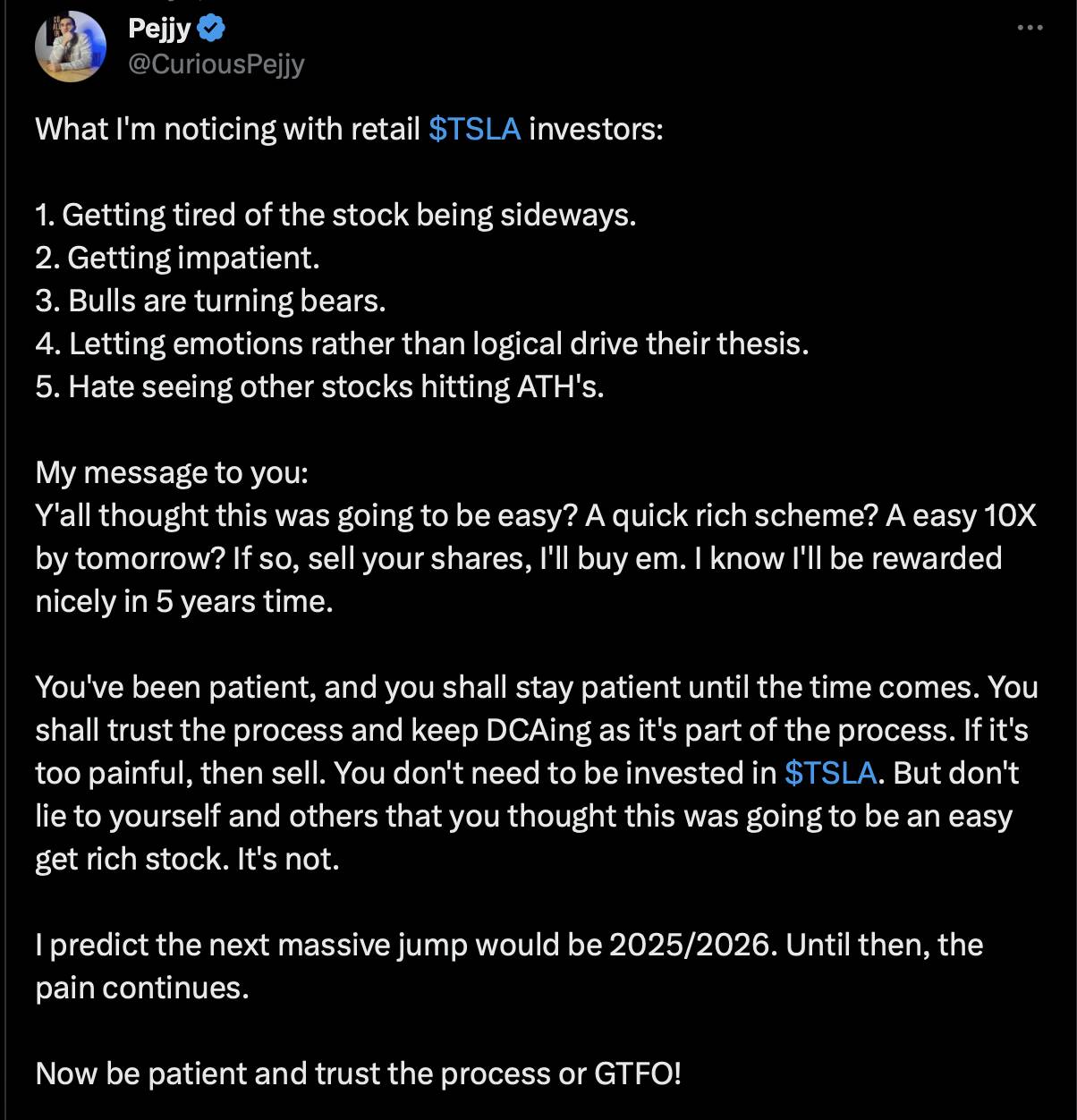The width and height of the screenshot is (1077, 1120).
Task: Open Pejjy's profile picture
Action: [x=71, y=47]
